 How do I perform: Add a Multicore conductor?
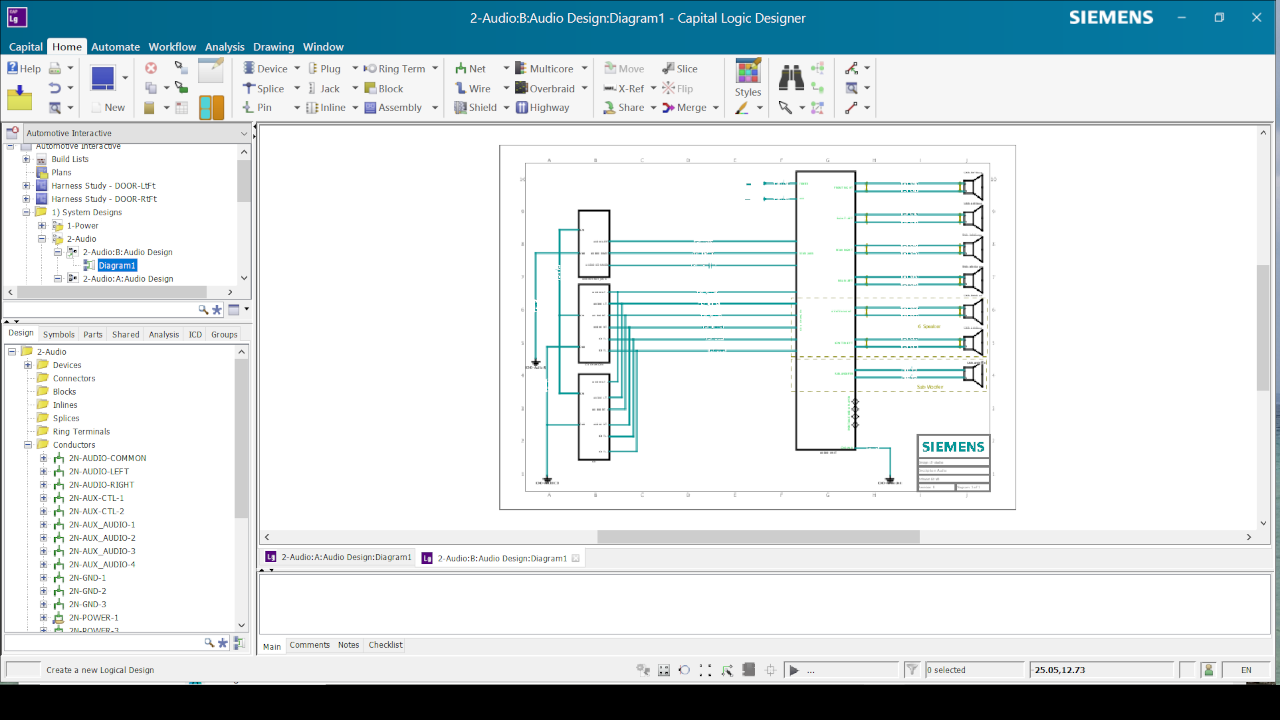pos(544,68)
